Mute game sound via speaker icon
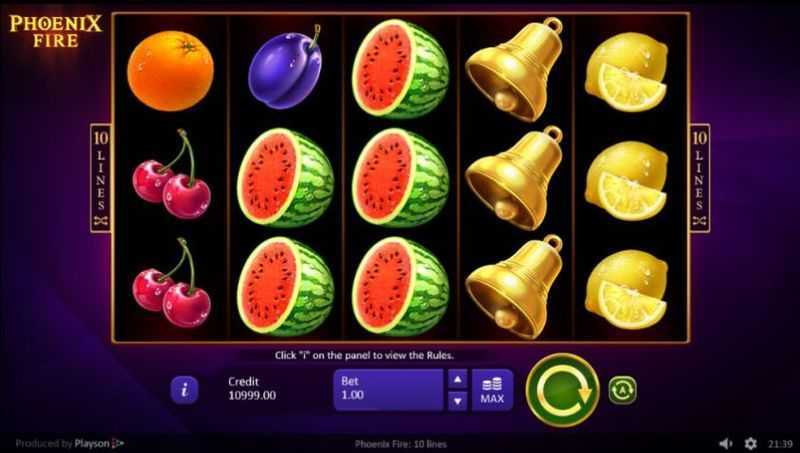 (725, 443)
